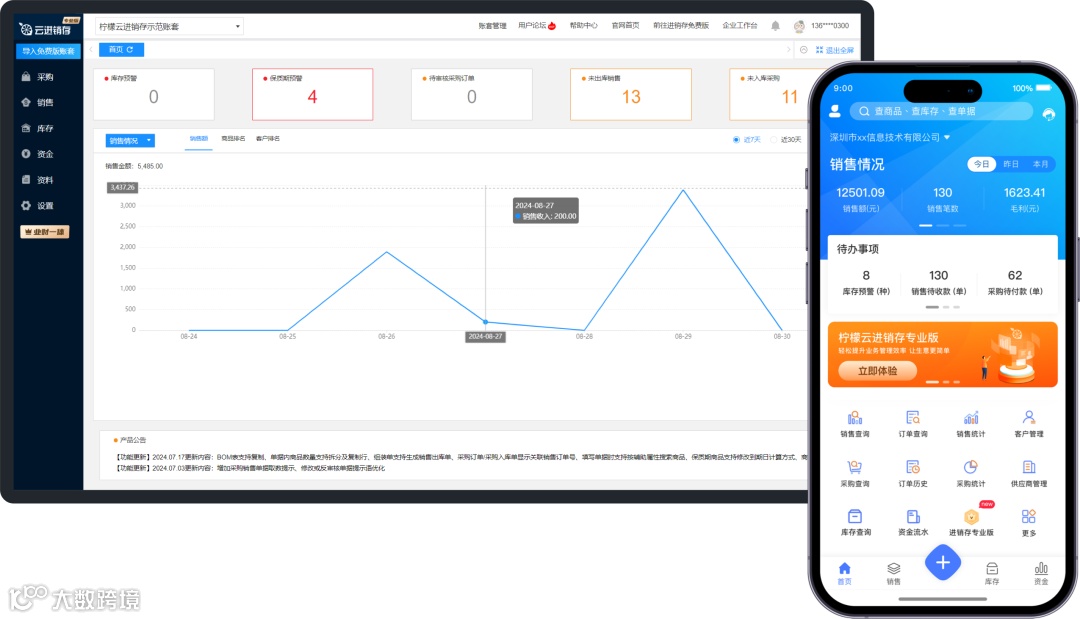
Task: Expand the 深圳市xx信息技术有限公司 company dropdown on phone
Action: click(890, 137)
